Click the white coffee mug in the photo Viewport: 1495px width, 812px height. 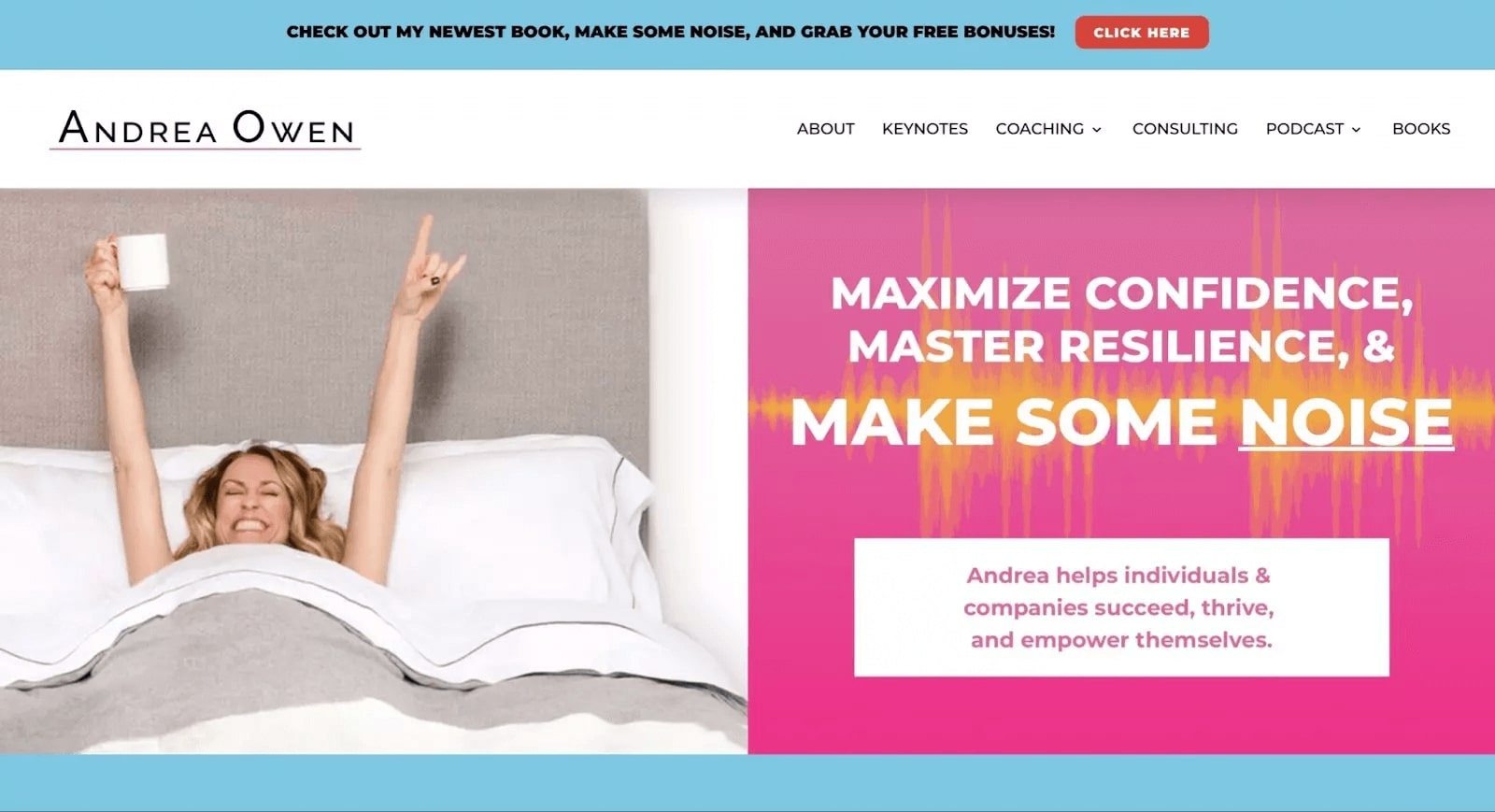pos(142,261)
